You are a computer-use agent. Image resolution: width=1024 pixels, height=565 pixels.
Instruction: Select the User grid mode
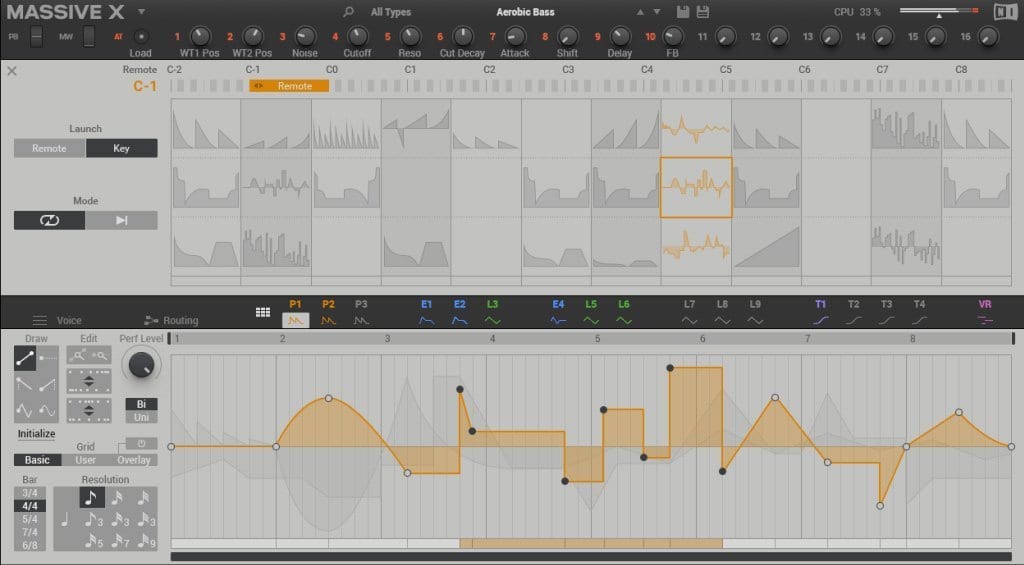86,460
